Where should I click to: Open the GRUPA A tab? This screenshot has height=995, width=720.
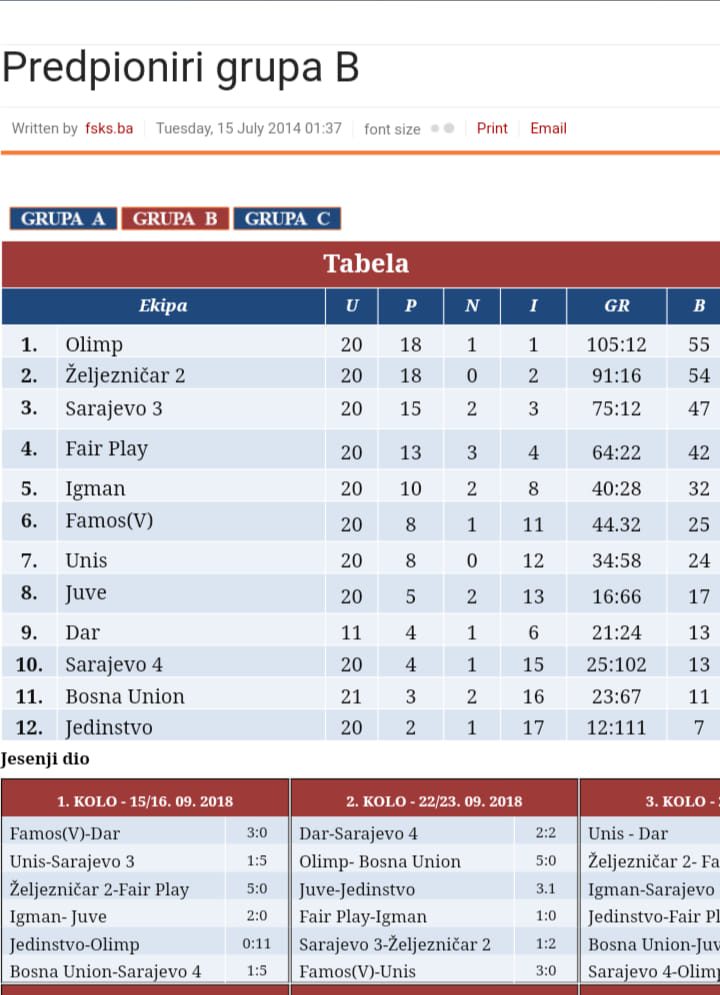coord(63,218)
